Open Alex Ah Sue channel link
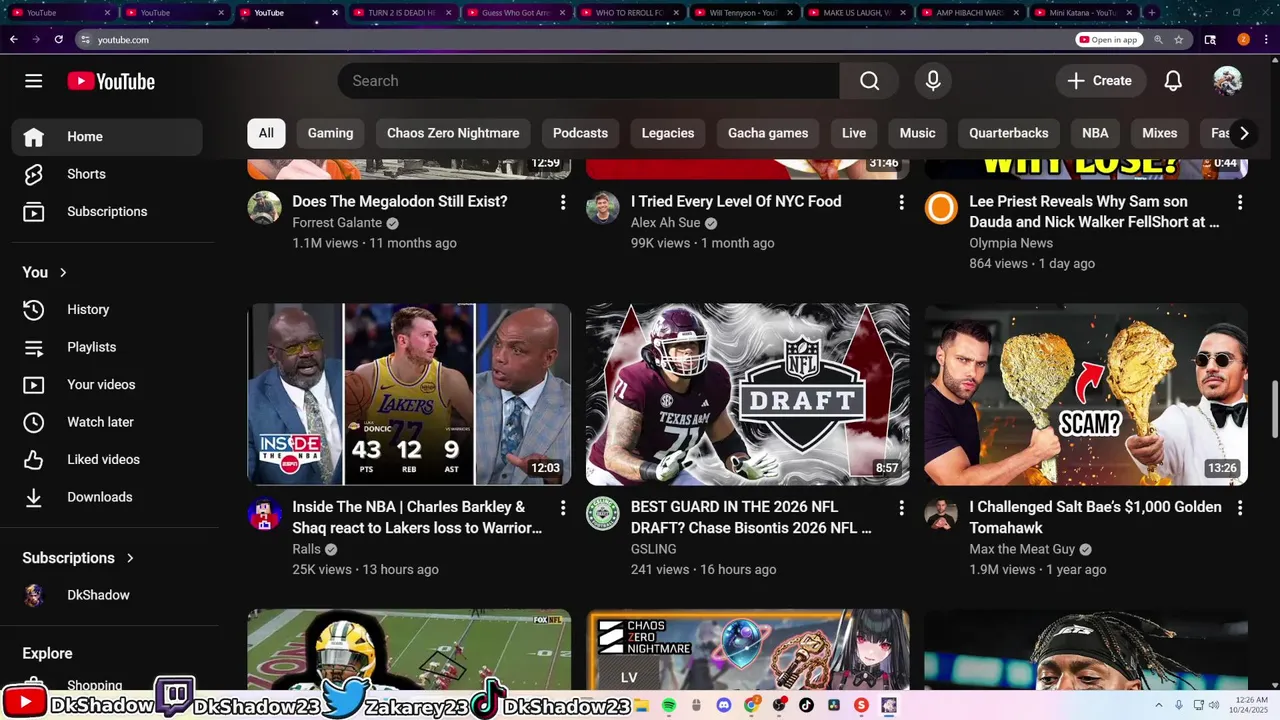The height and width of the screenshot is (720, 1280). tap(665, 223)
